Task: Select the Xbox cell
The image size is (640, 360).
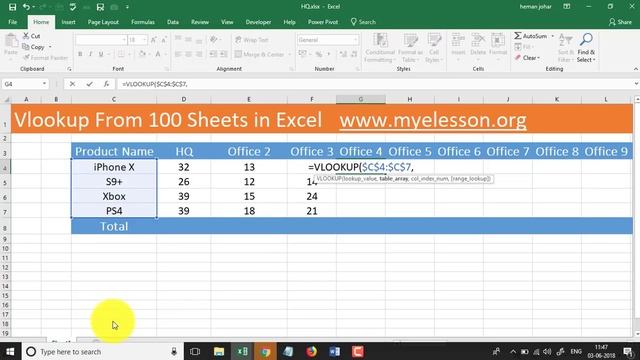Action: pos(114,196)
